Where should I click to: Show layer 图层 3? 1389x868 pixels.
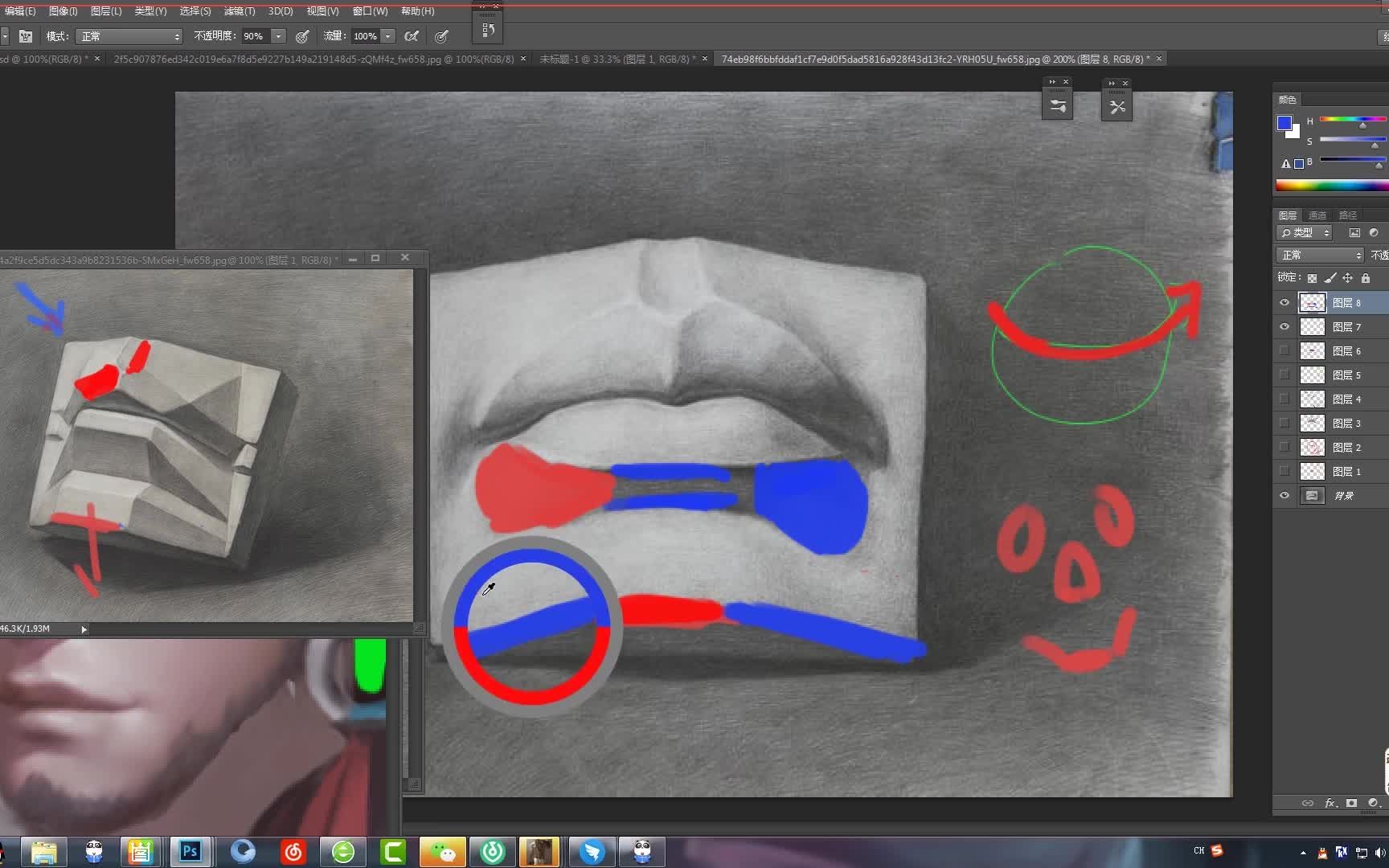tap(1285, 424)
